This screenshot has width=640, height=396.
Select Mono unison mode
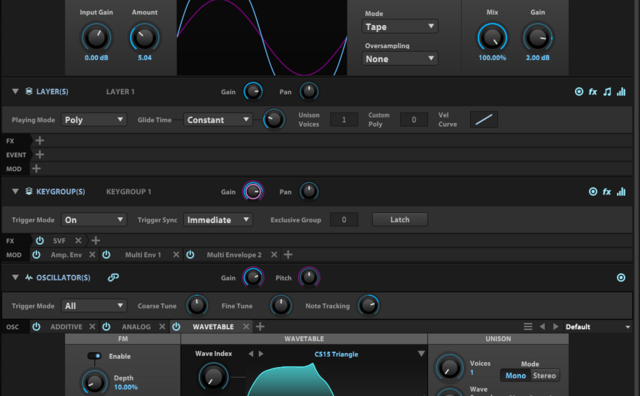[516, 375]
